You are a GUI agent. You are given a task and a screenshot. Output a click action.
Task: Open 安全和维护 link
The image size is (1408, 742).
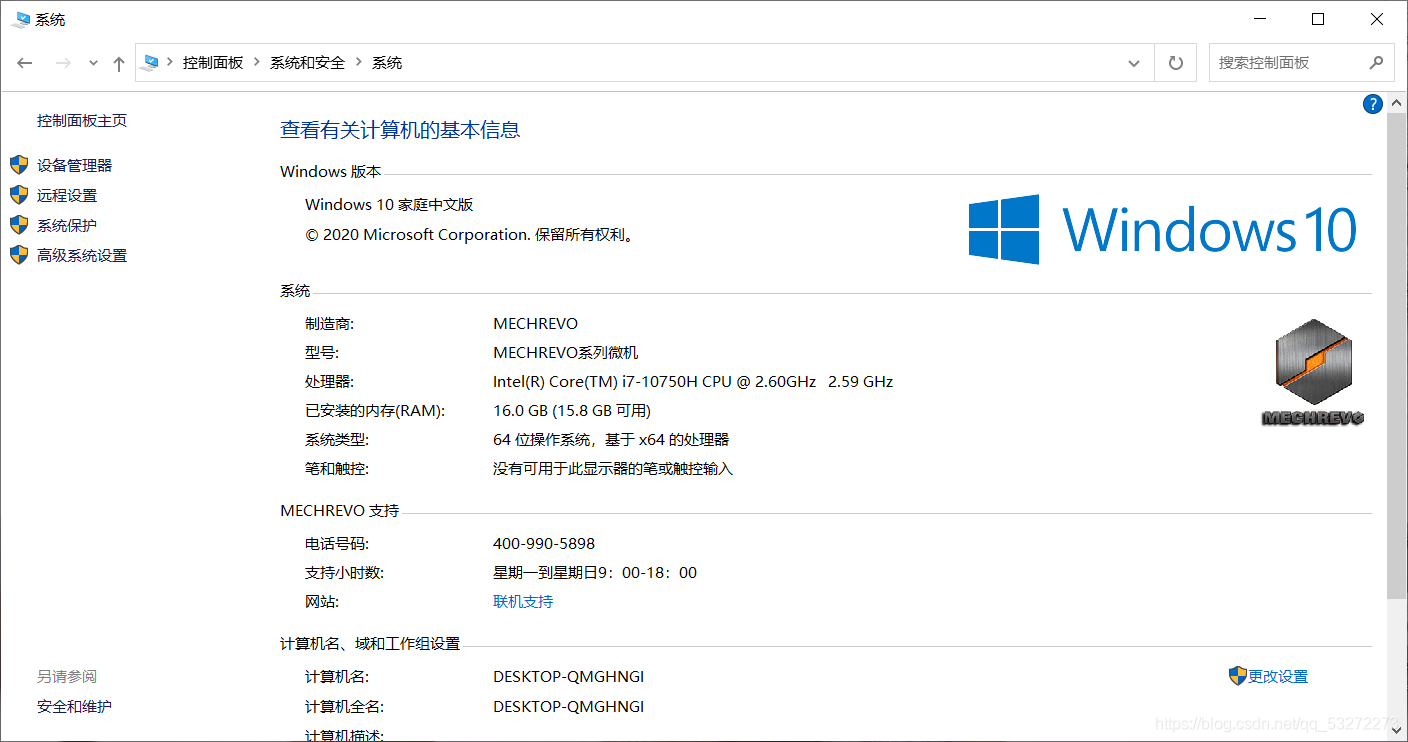[x=75, y=707]
